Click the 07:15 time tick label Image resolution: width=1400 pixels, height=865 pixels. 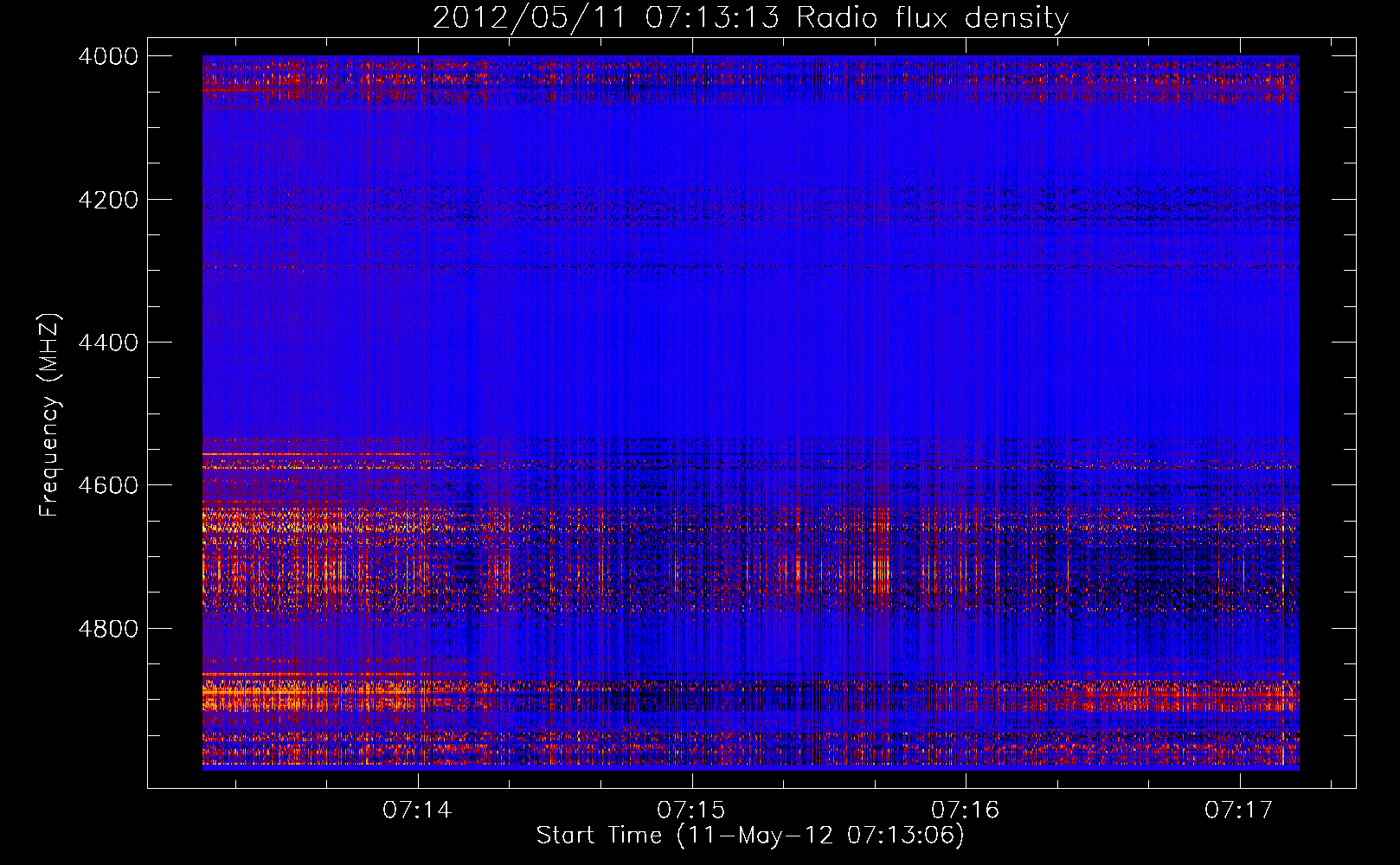(x=691, y=810)
